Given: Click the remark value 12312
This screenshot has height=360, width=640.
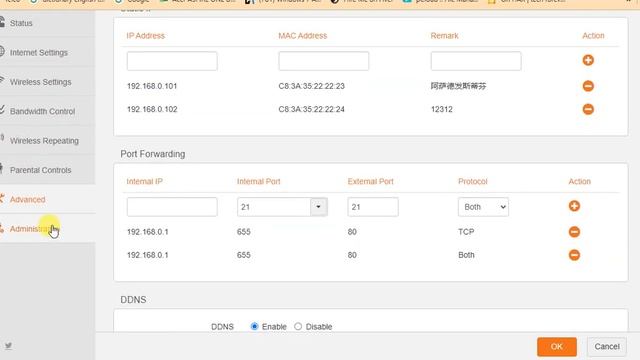Looking at the screenshot, I should coord(442,109).
